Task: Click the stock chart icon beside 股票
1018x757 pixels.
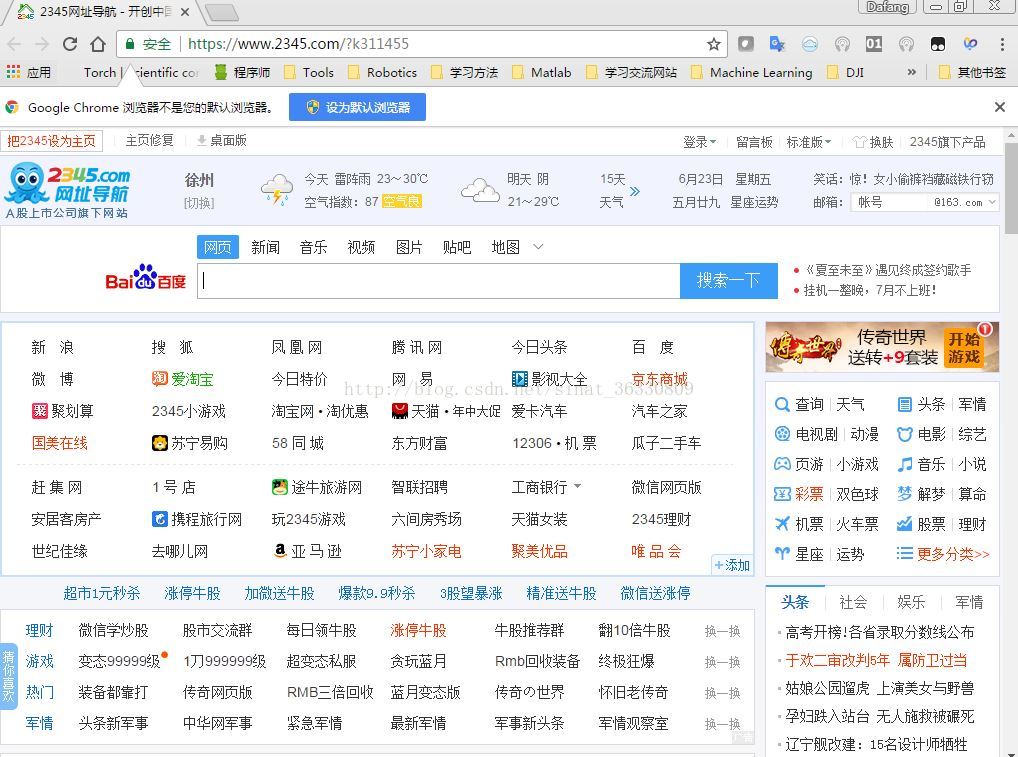Action: 904,524
